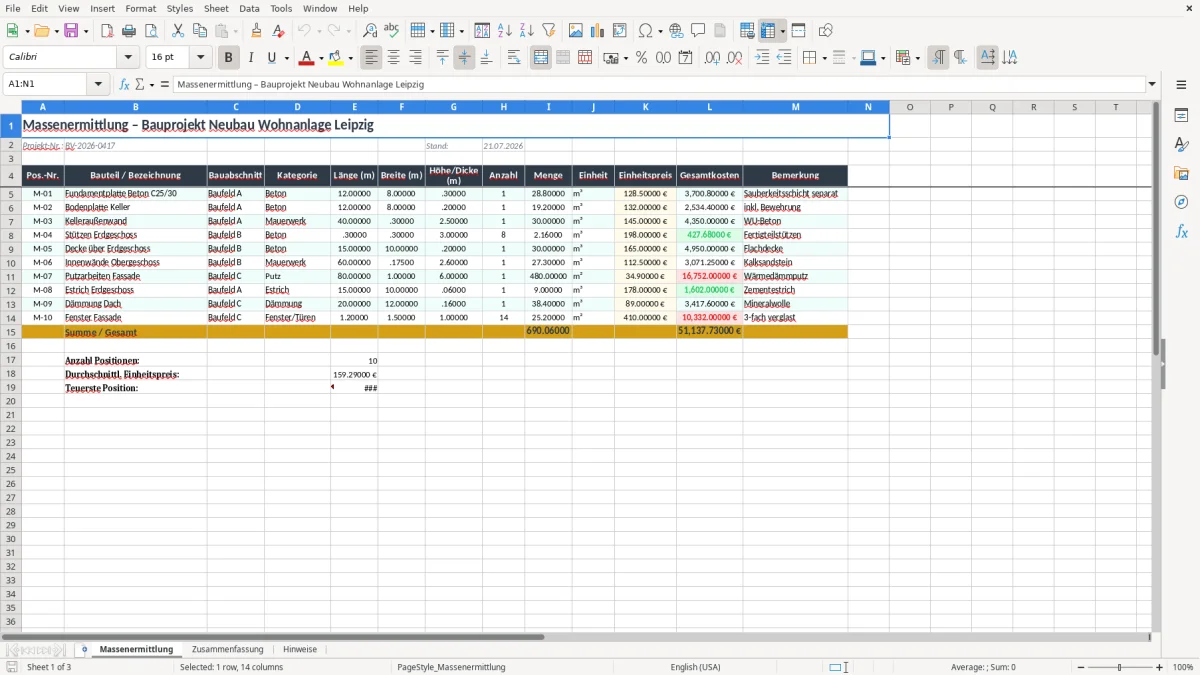The width and height of the screenshot is (1200, 675).
Task: Click the Insert Pivot Table icon
Action: pyautogui.click(x=620, y=31)
